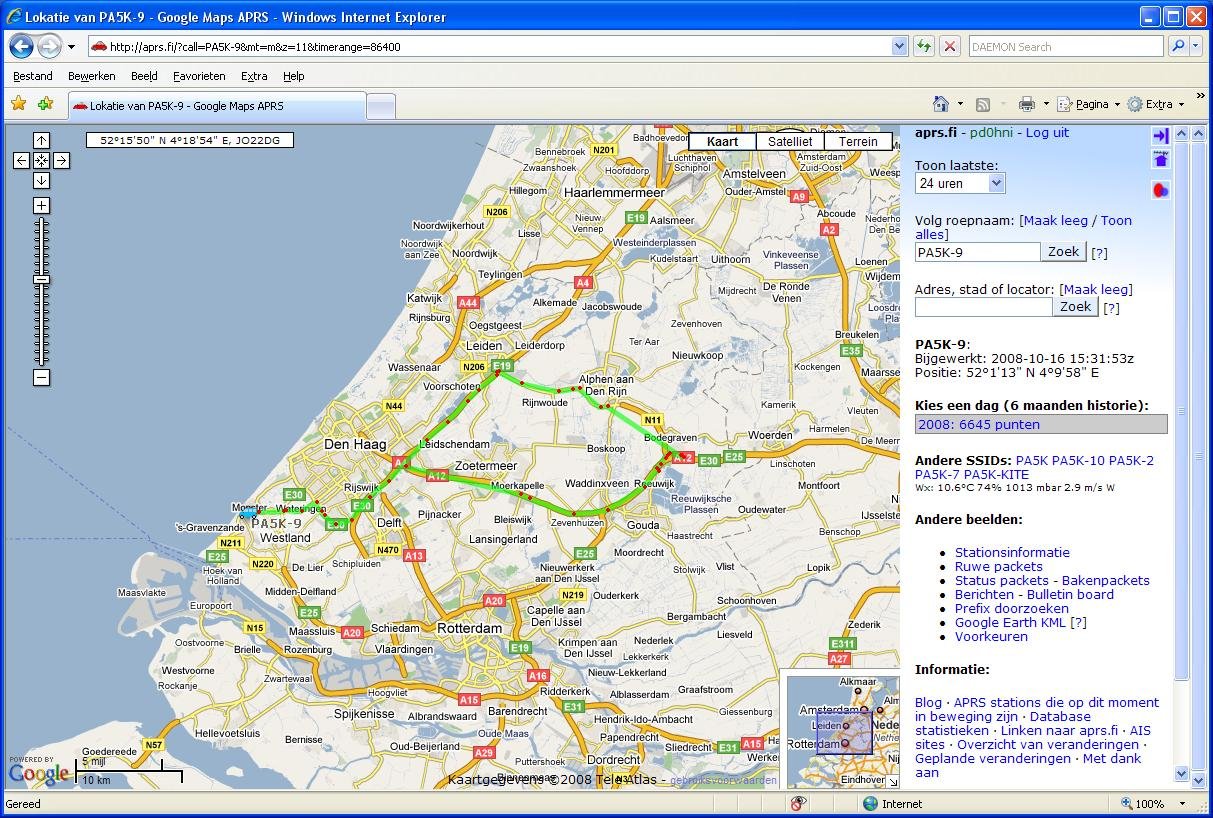Viewport: 1213px width, 818px height.
Task: Open the address bar history dropdown
Action: [899, 47]
